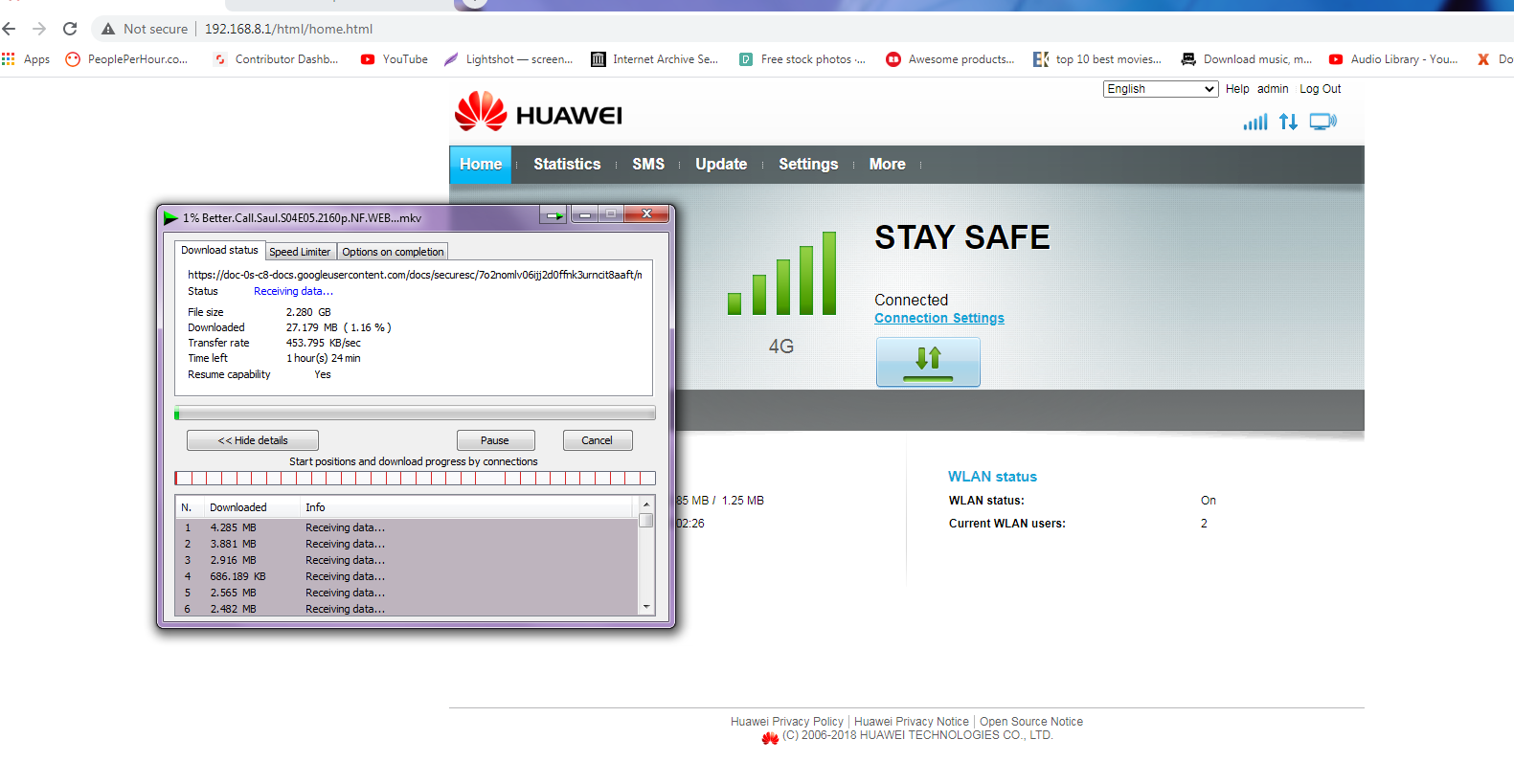Toggle mobile data connection button
The image size is (1514, 784).
pyautogui.click(x=928, y=362)
